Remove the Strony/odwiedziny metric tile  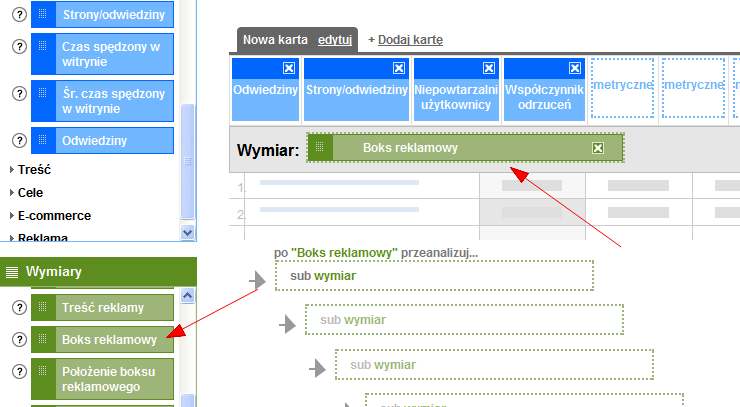pos(398,68)
